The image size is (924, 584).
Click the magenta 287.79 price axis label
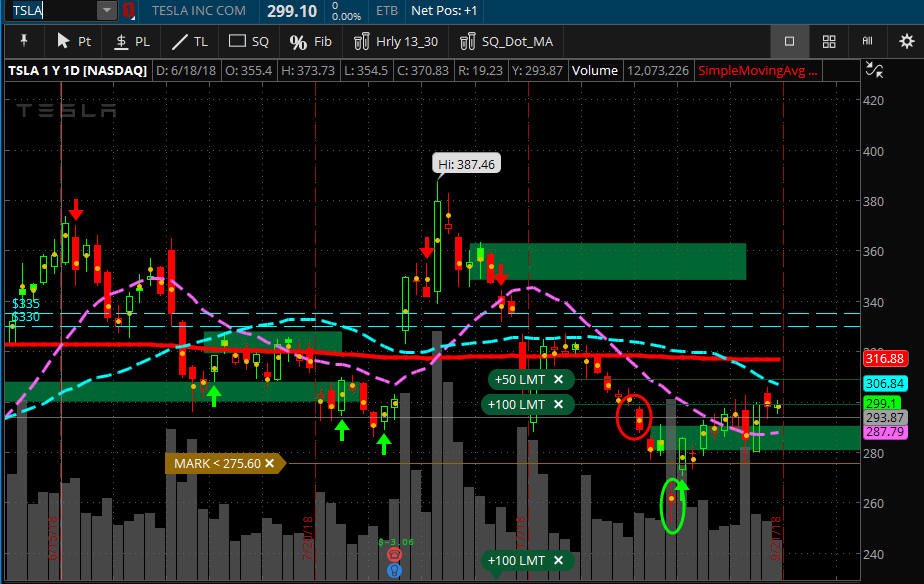[x=885, y=431]
